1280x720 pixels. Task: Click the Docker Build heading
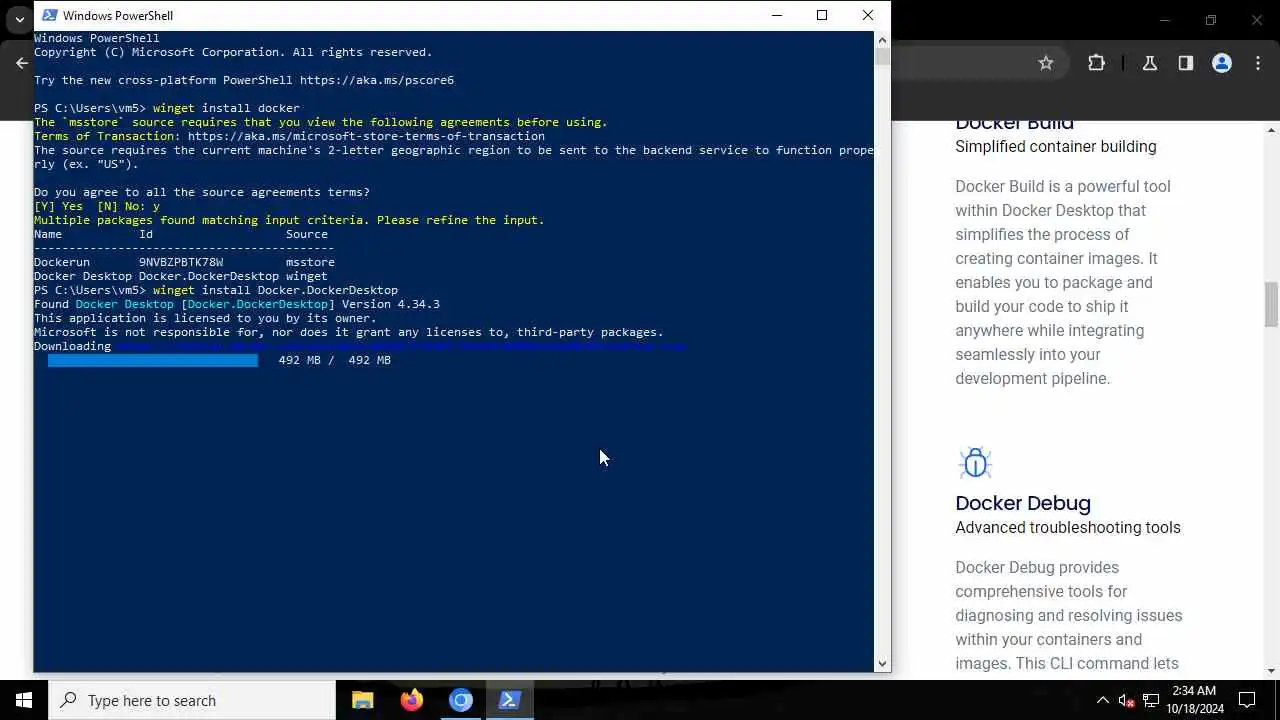pos(1014,125)
